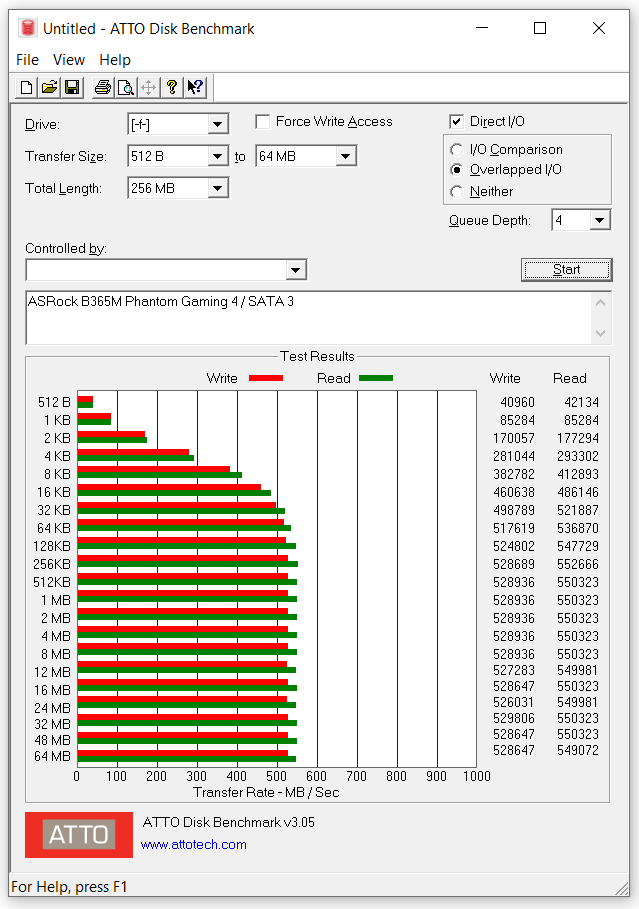Open the Help menu

point(115,60)
